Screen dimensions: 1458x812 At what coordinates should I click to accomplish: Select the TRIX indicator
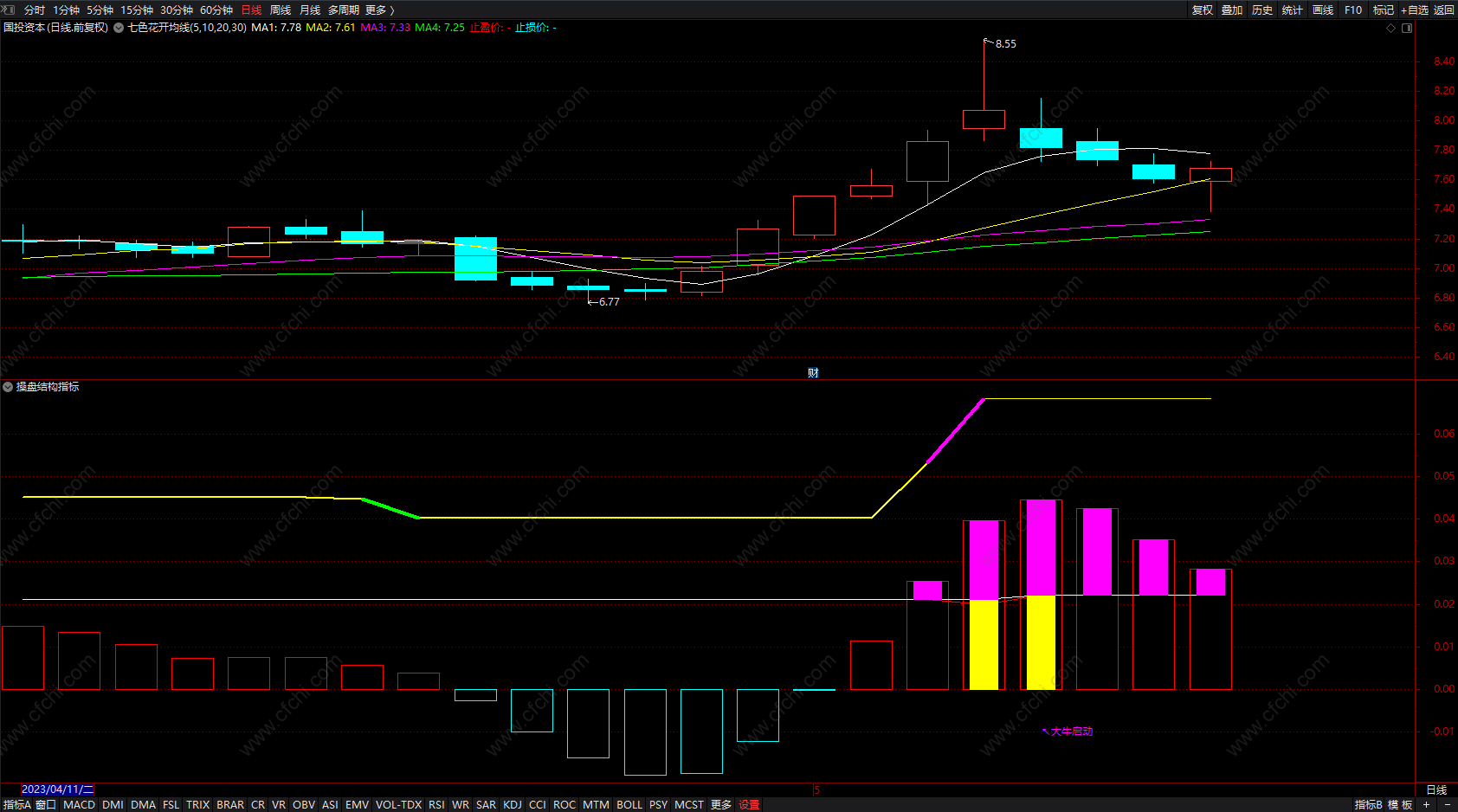click(x=197, y=804)
